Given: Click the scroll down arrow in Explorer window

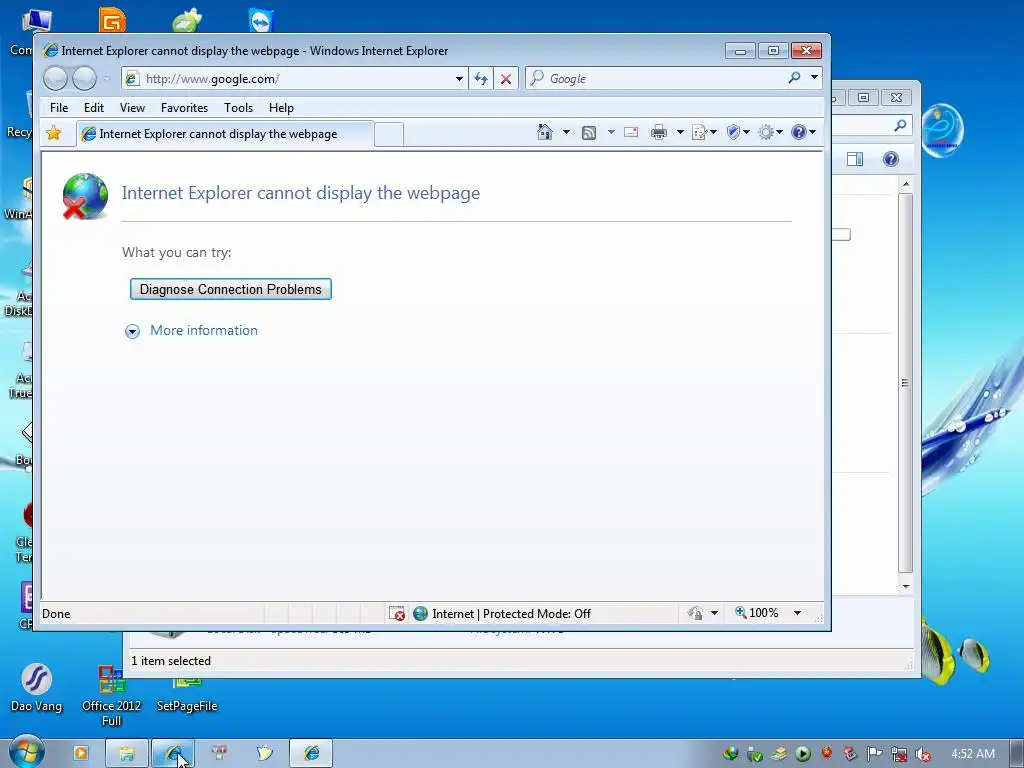Looking at the screenshot, I should (x=906, y=586).
